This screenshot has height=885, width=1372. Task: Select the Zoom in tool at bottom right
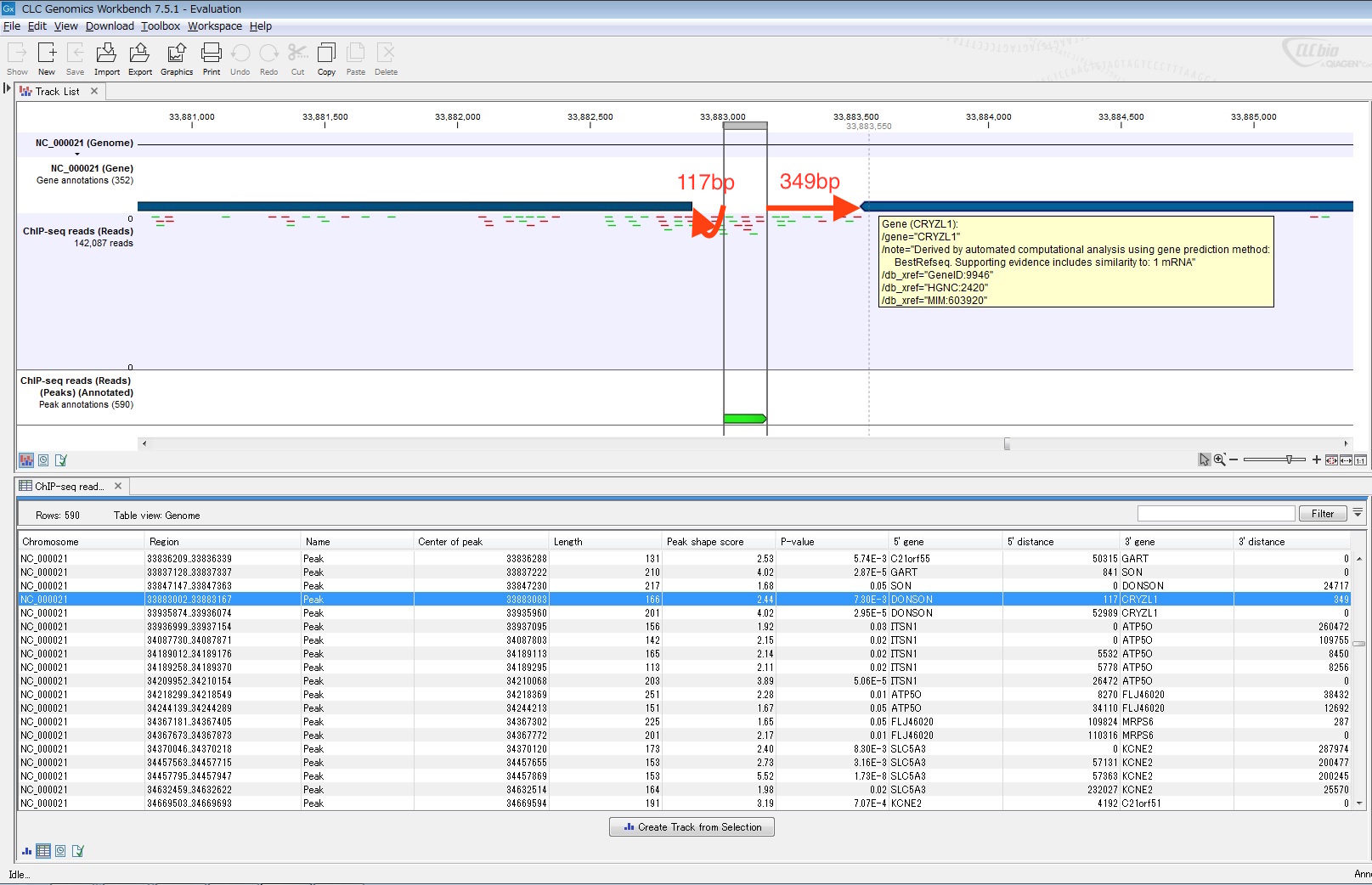coord(1221,459)
